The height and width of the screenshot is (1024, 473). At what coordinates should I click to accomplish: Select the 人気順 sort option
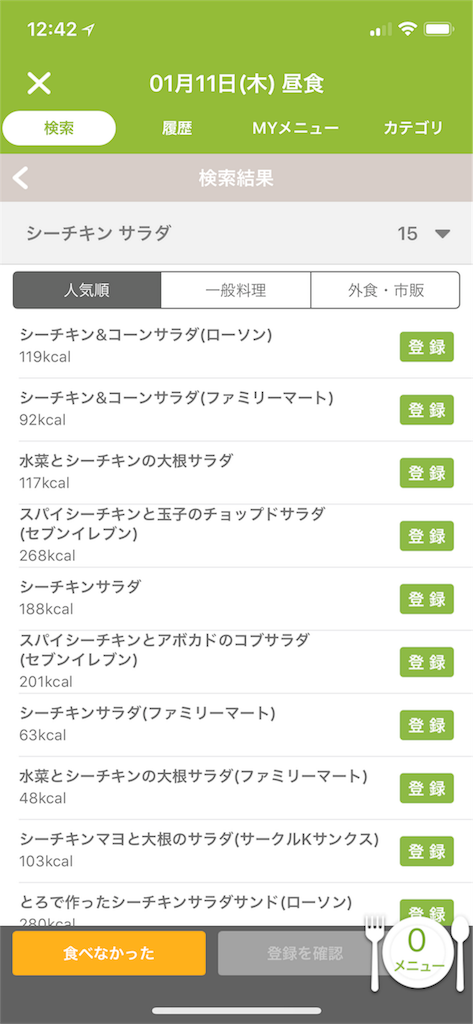[x=87, y=290]
